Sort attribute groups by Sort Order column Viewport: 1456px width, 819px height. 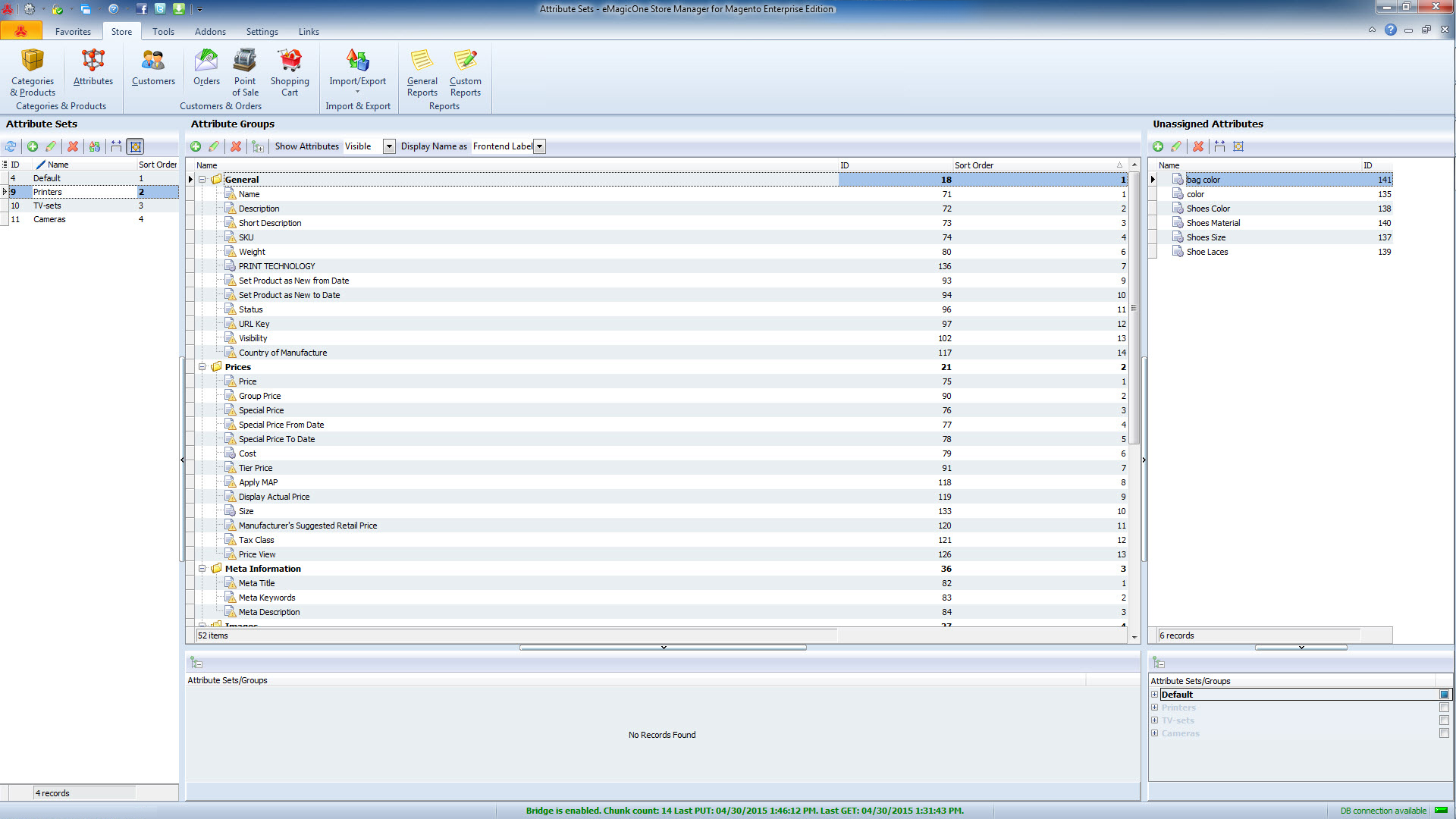pos(1039,165)
